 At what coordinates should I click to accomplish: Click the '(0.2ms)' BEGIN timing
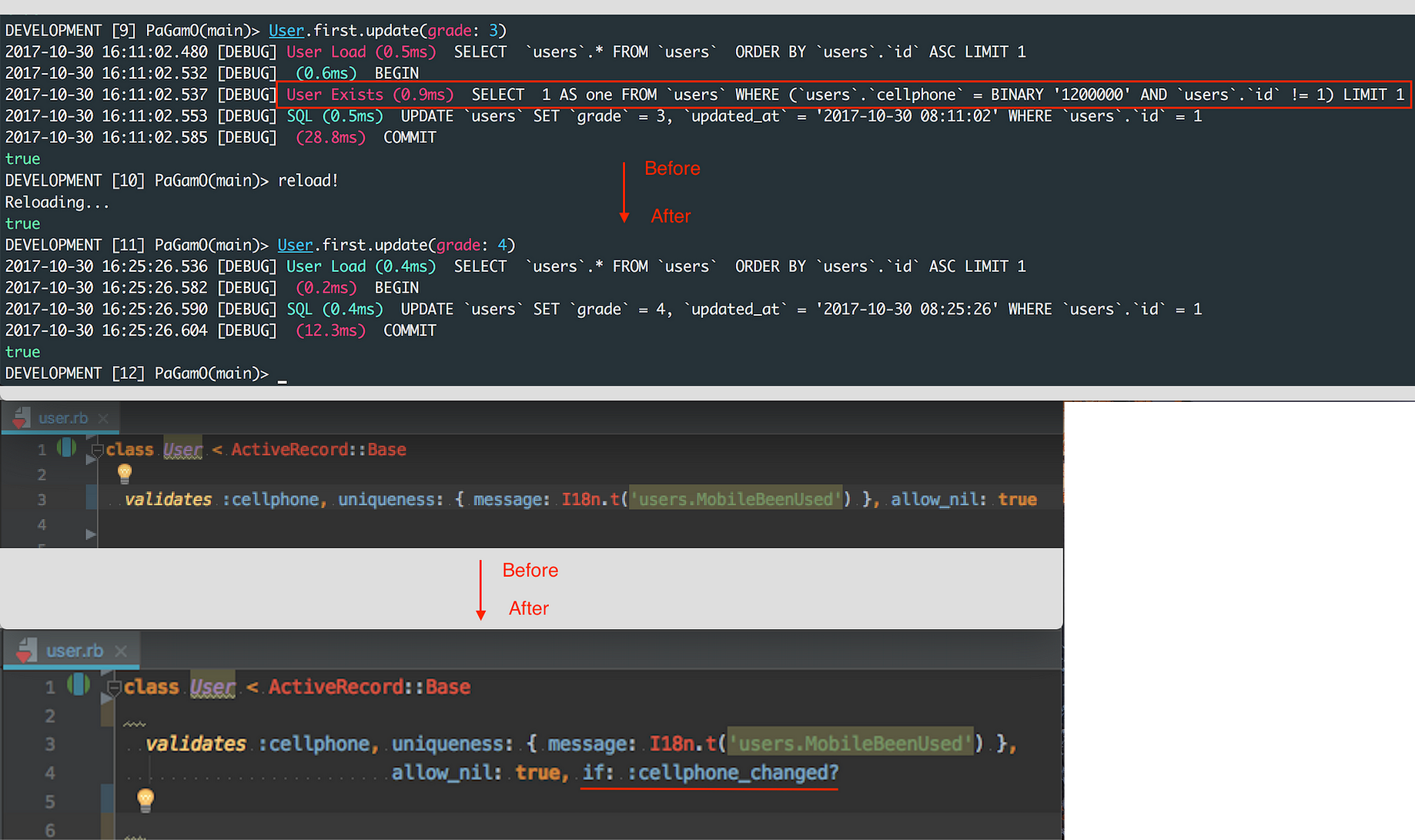326,288
